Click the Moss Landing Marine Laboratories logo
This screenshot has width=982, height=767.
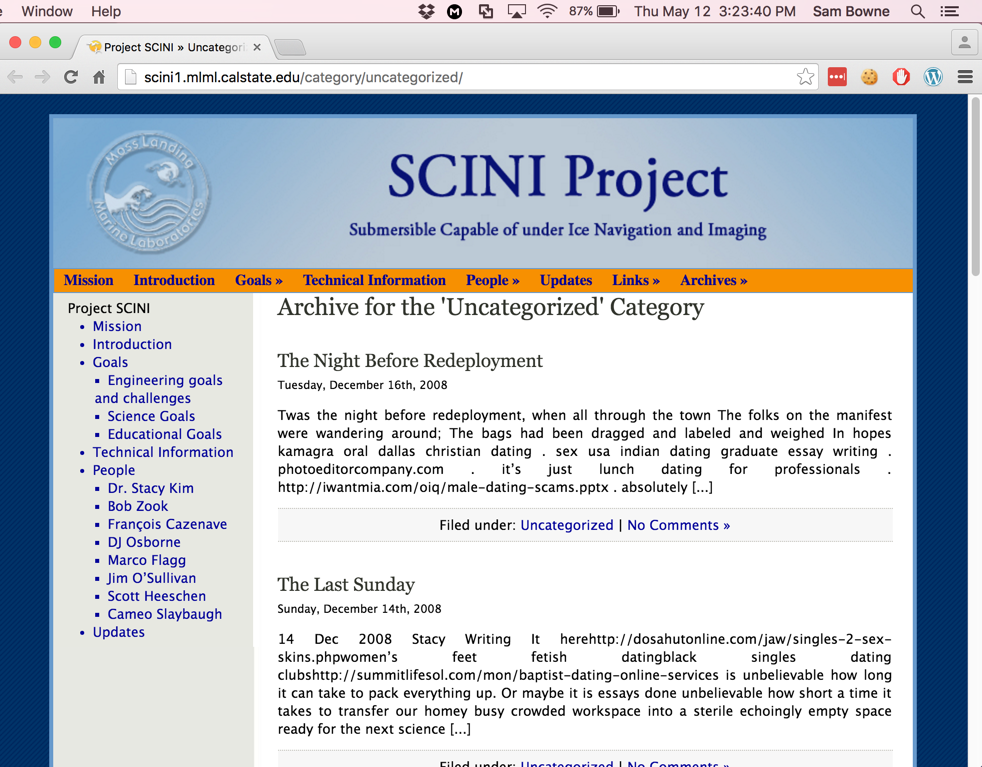[x=148, y=192]
